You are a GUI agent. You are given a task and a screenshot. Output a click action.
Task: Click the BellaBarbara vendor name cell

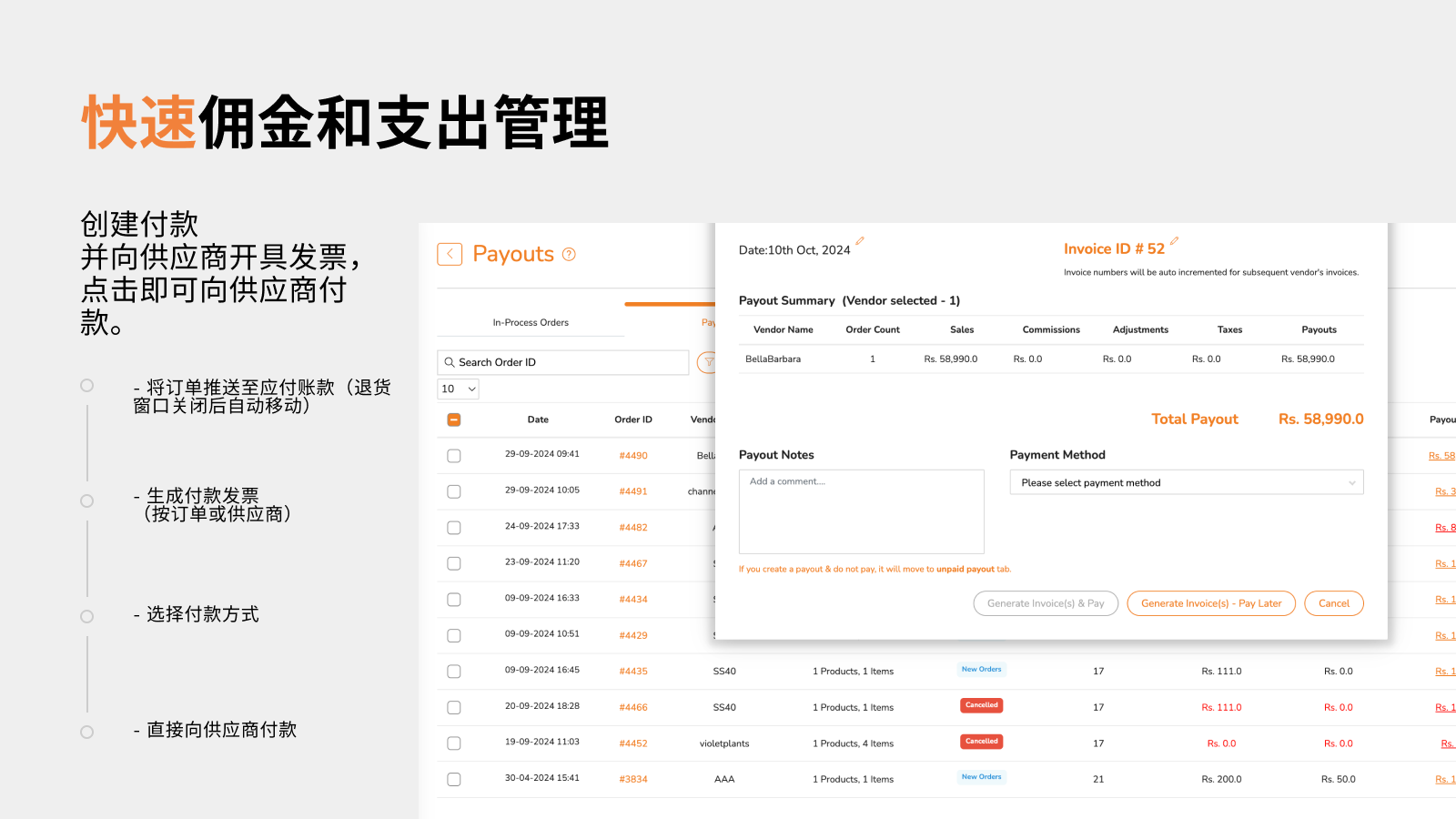coord(773,359)
